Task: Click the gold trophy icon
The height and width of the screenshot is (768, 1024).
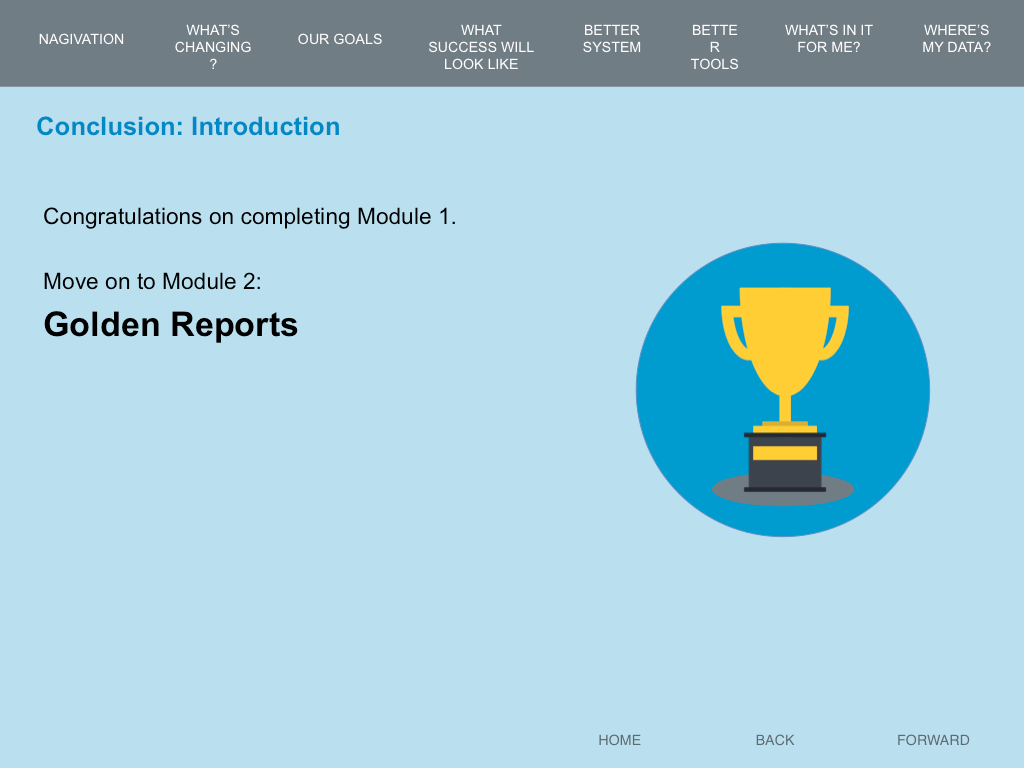Action: (x=784, y=389)
